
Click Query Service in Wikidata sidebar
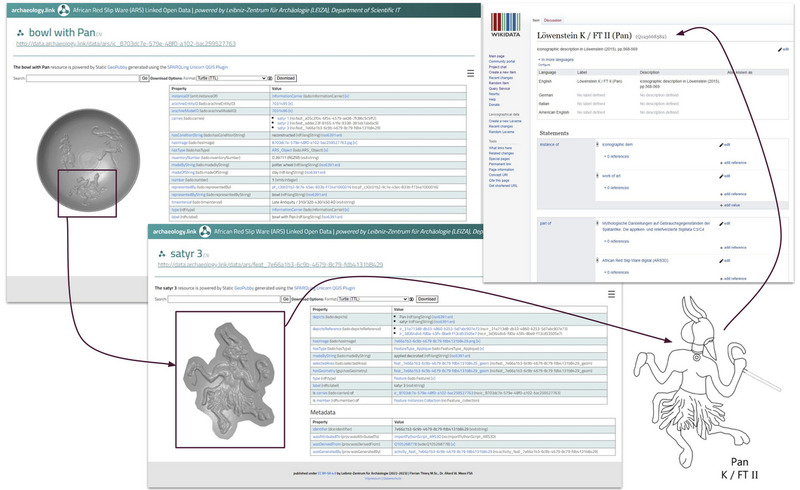[499, 87]
